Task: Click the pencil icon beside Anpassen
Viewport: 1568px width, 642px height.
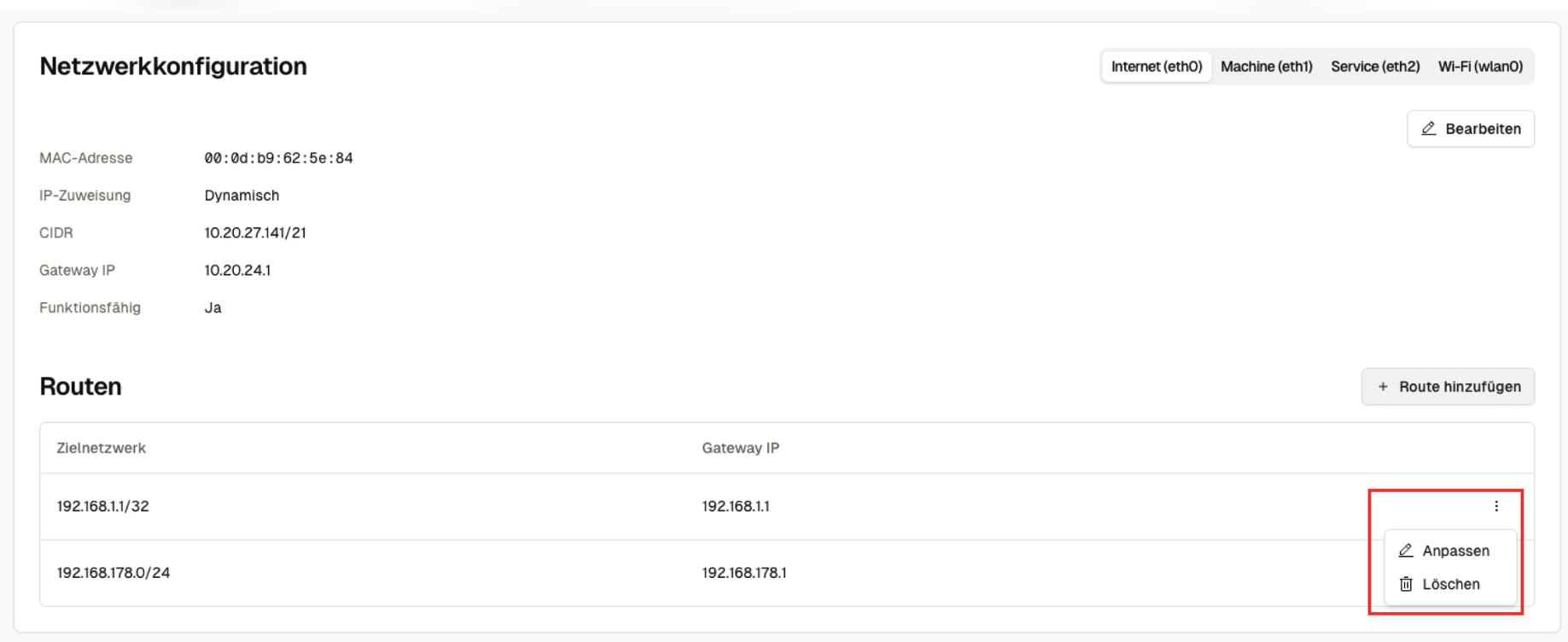Action: coord(1406,551)
